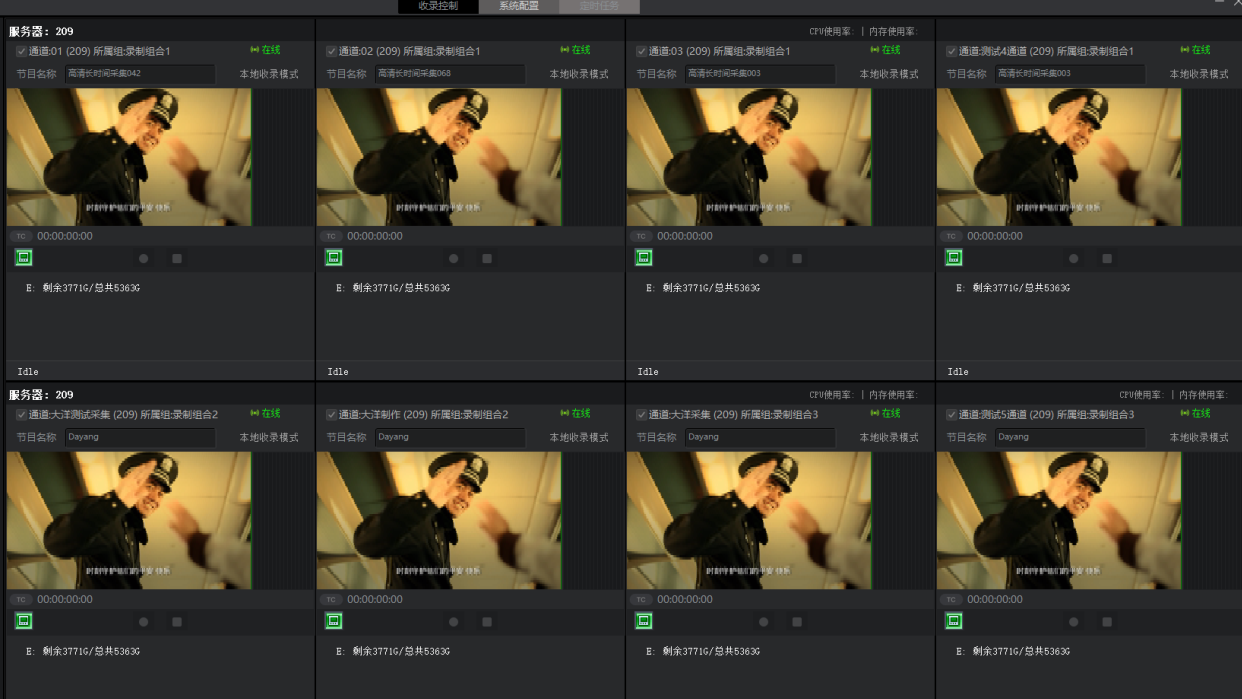This screenshot has height=699, width=1242.
Task: Click 测试5通道 Dayang program name field
Action: (1070, 437)
